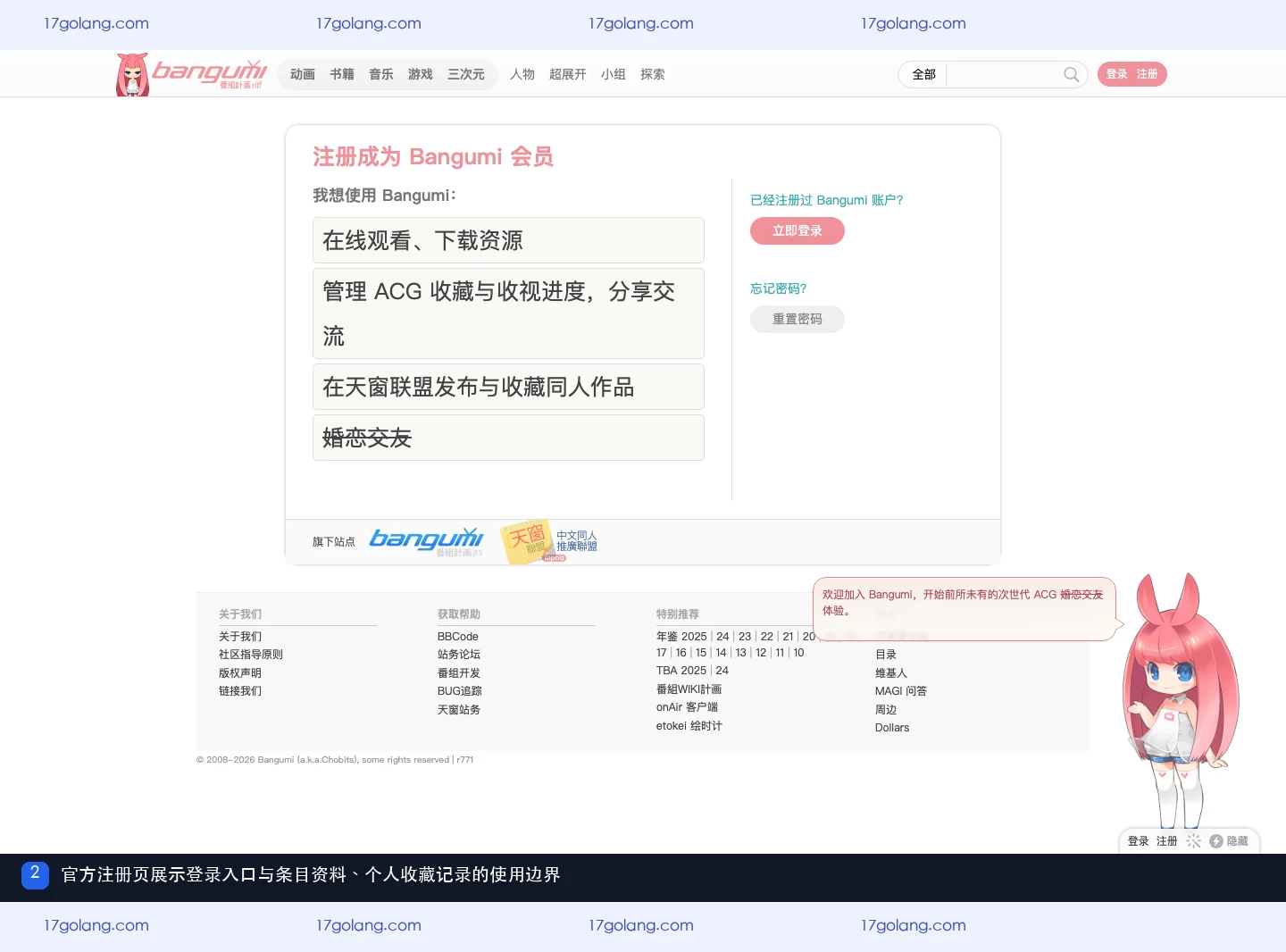Open the 探索 section
This screenshot has width=1286, height=952.
653,74
